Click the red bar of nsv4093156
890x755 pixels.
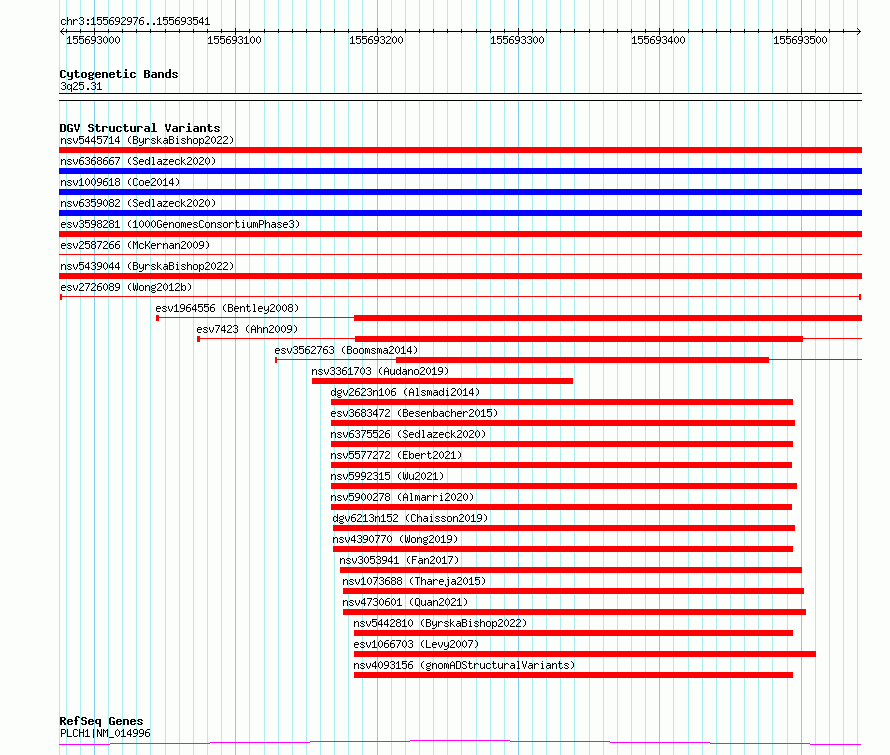573,675
